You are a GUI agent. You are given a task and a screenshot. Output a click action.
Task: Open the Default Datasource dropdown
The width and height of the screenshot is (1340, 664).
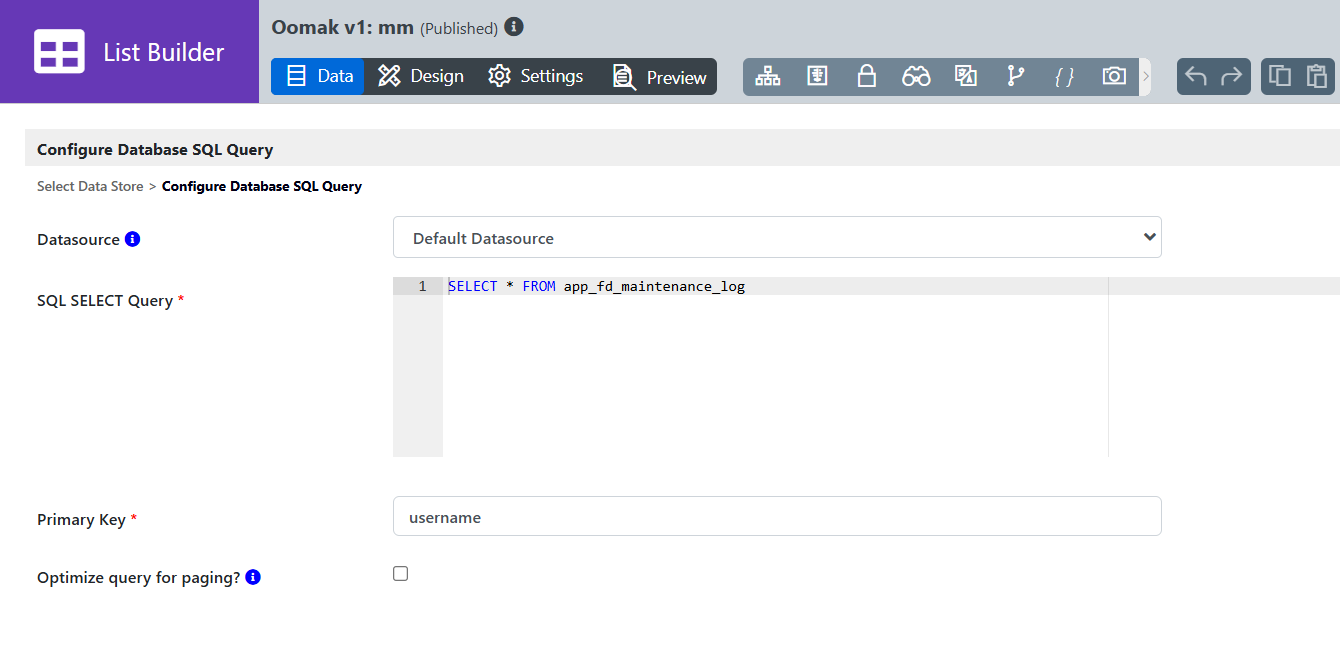(777, 238)
